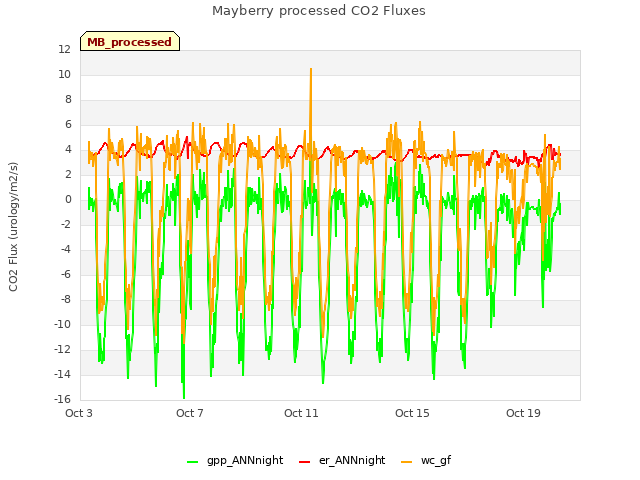The width and height of the screenshot is (640, 480).
Task: Click the chart title Mayberry processed CO2 Fluxes
Action: [319, 11]
